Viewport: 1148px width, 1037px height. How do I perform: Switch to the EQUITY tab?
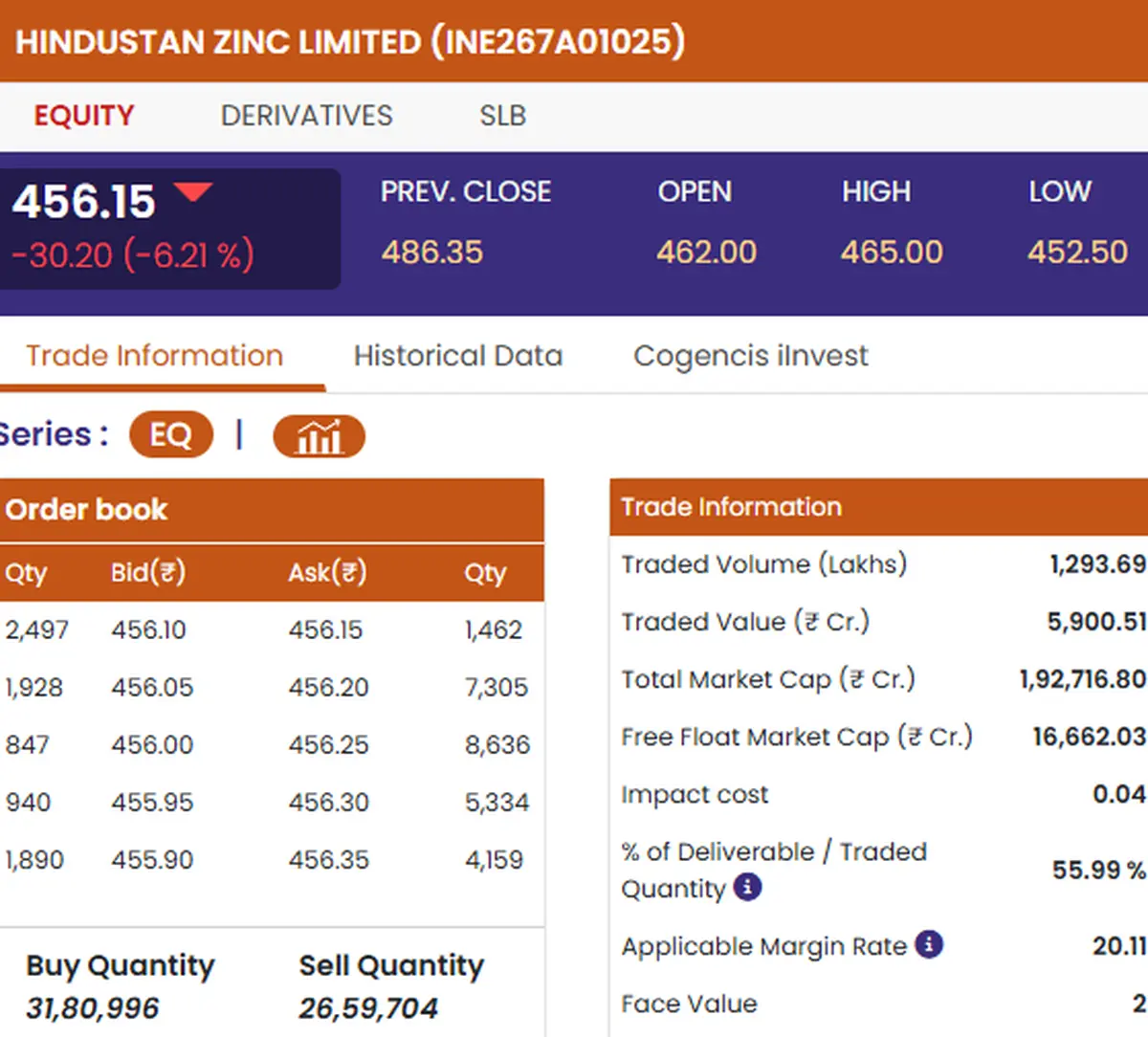pos(84,116)
